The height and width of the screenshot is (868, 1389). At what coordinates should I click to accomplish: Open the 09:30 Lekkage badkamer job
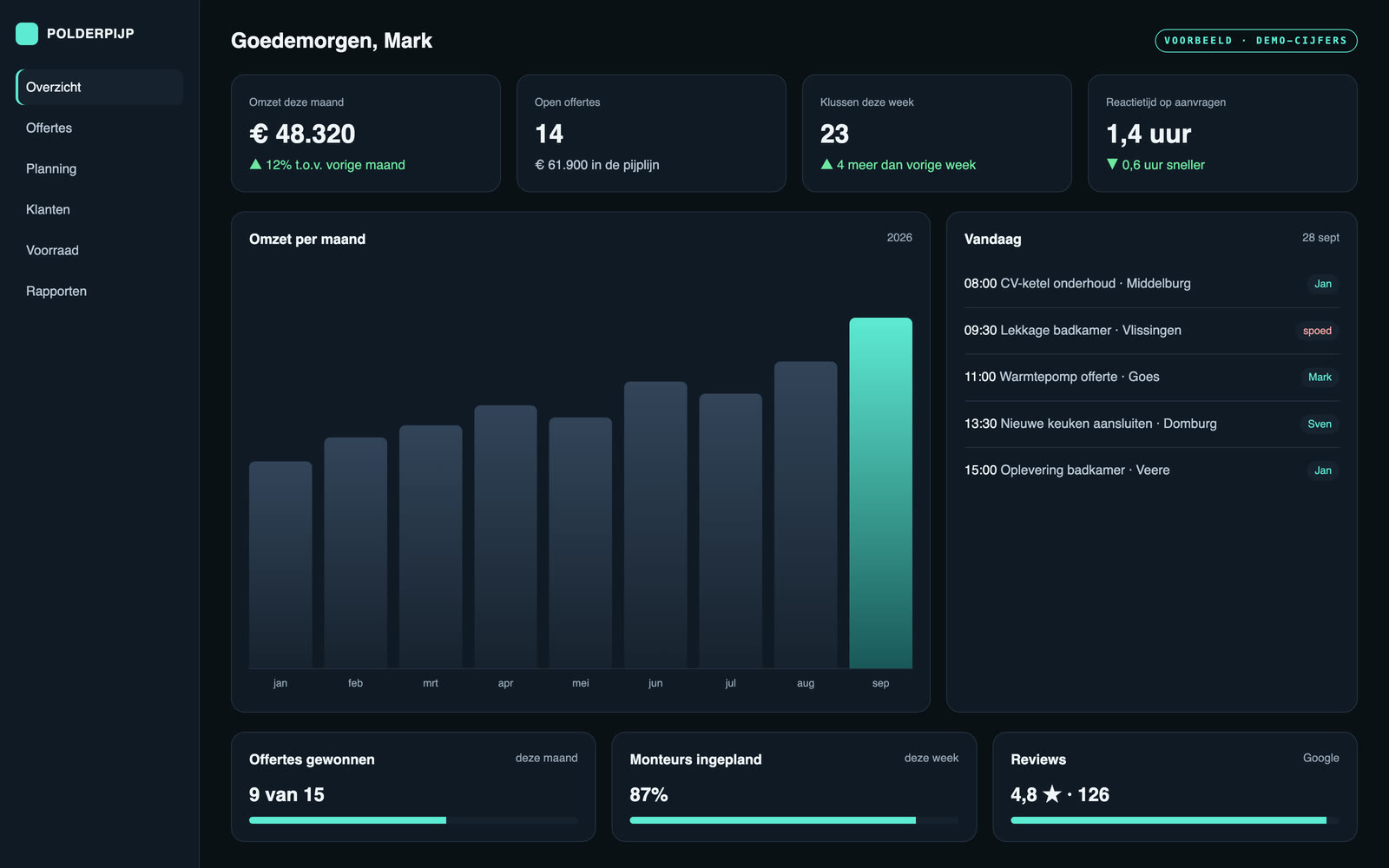1151,331
